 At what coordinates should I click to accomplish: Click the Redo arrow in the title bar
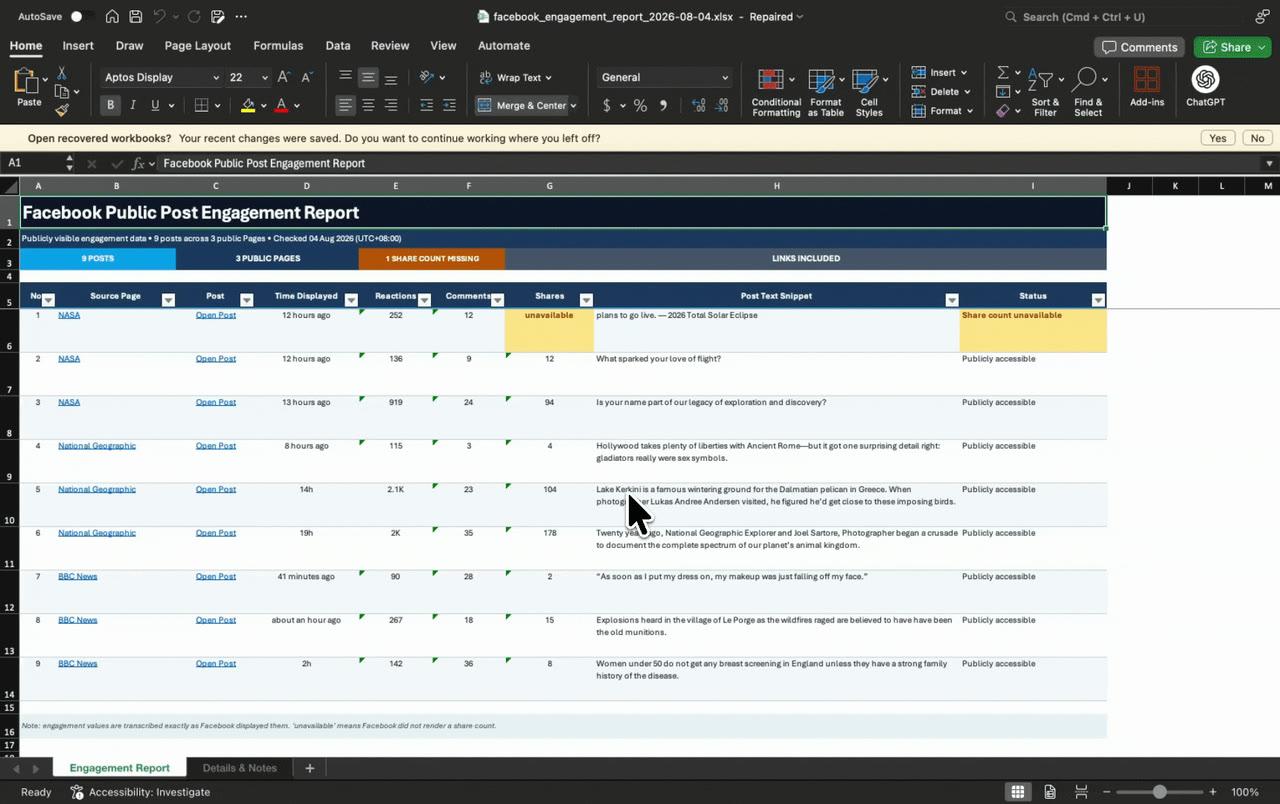(194, 17)
